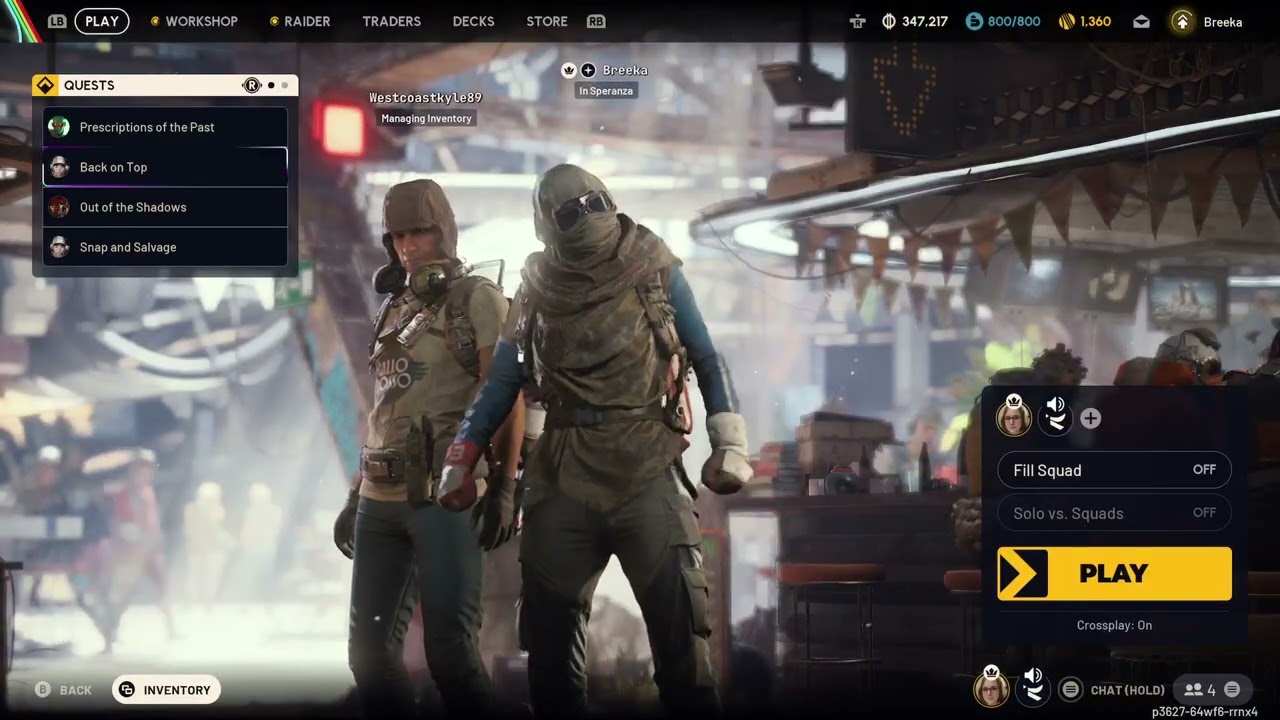Click the RB bumper icon after STORE
The width and height of the screenshot is (1280, 720).
pos(596,21)
